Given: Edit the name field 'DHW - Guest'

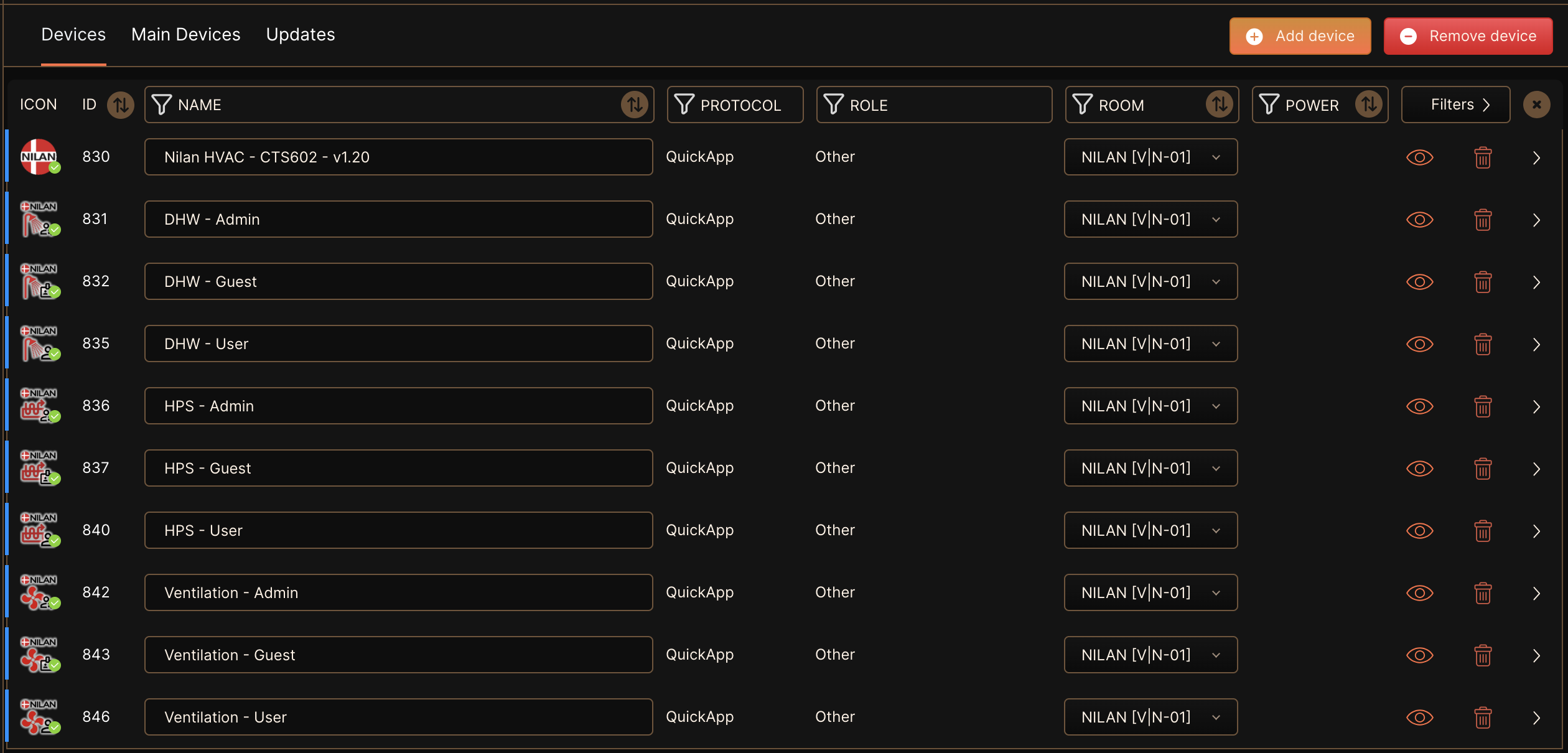Looking at the screenshot, I should 399,281.
